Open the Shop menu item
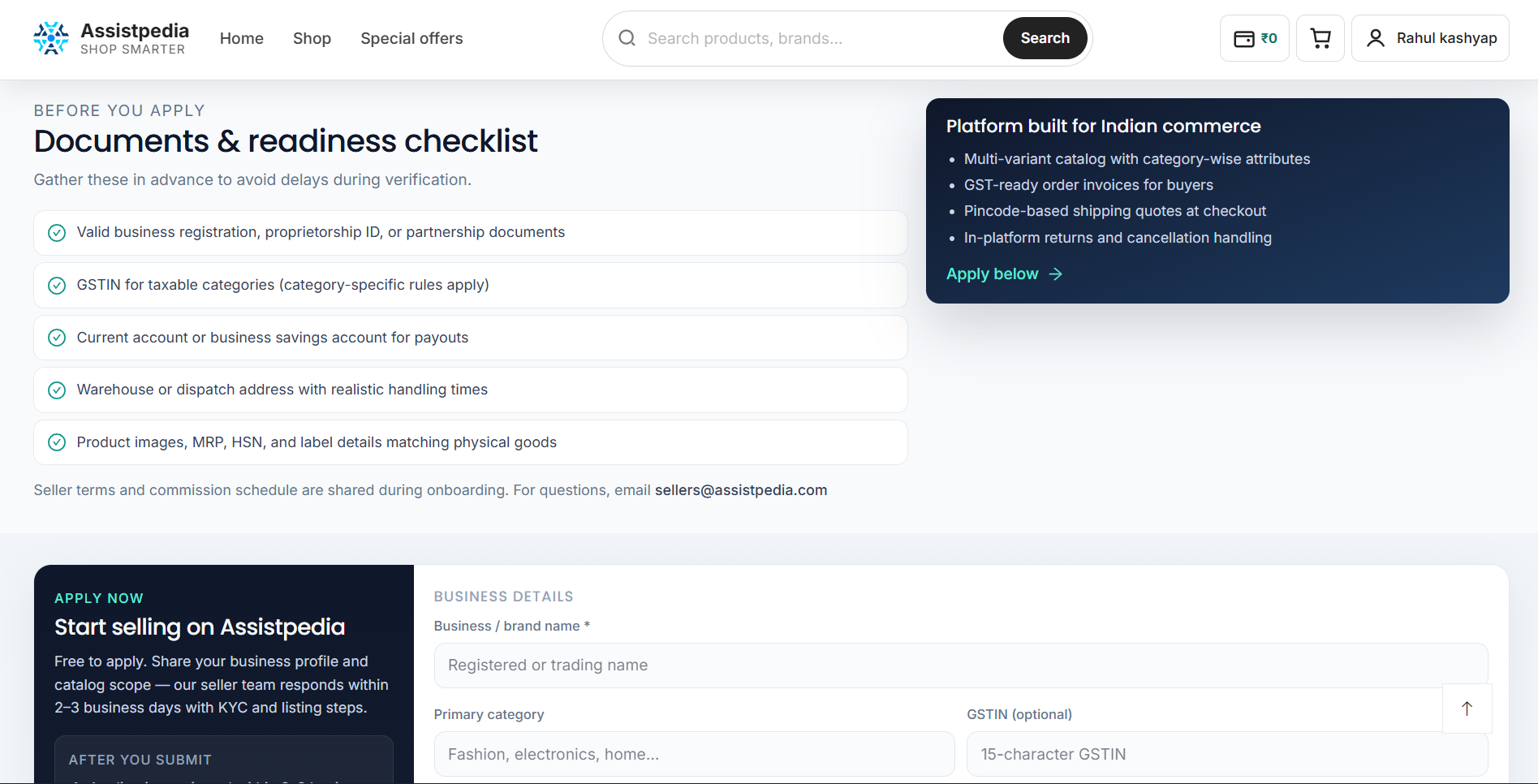This screenshot has height=784, width=1538. pyautogui.click(x=312, y=38)
